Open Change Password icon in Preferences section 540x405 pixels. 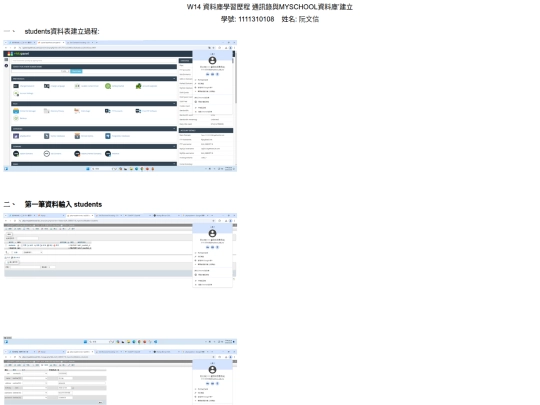16,86
